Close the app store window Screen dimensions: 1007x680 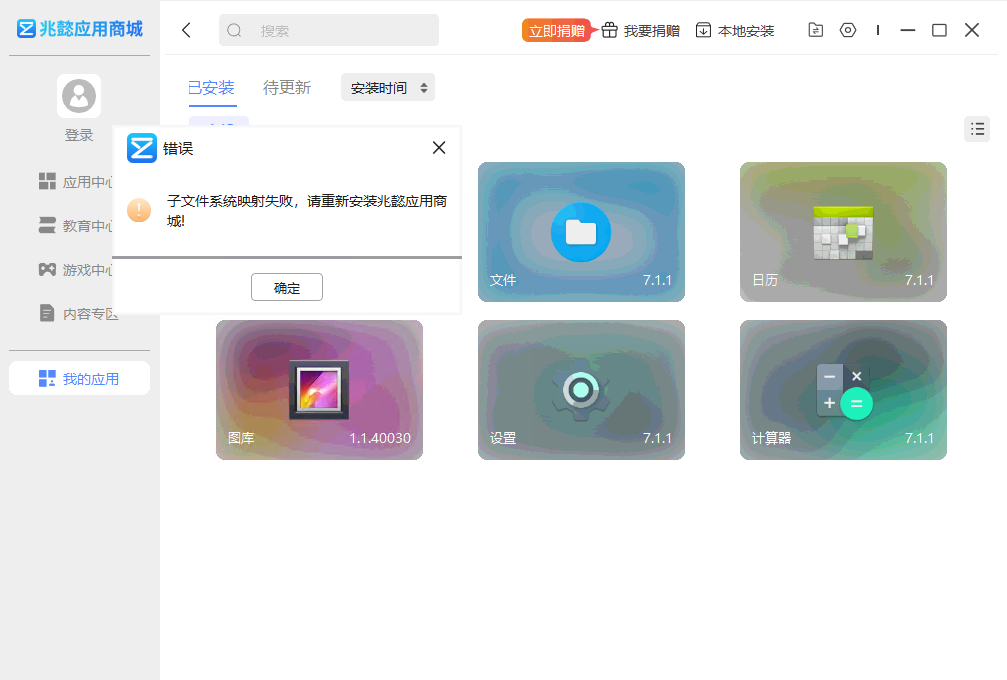click(x=972, y=30)
